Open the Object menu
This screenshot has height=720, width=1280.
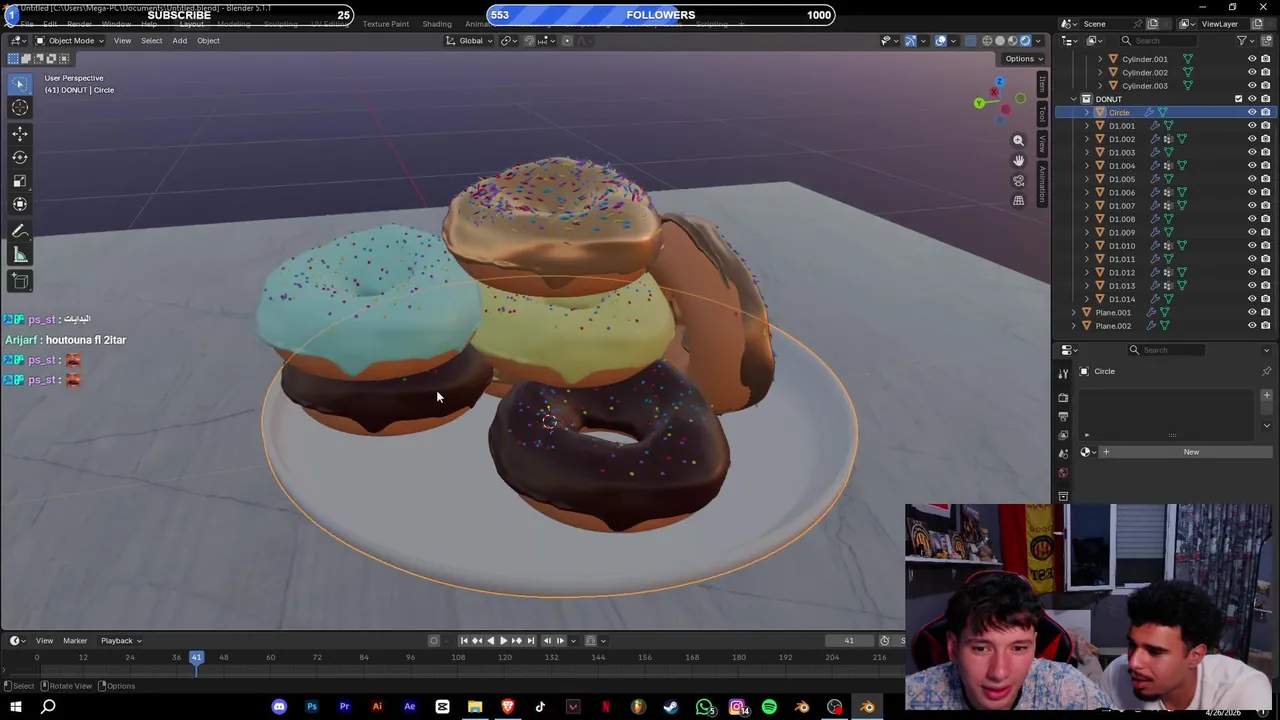pyautogui.click(x=208, y=41)
